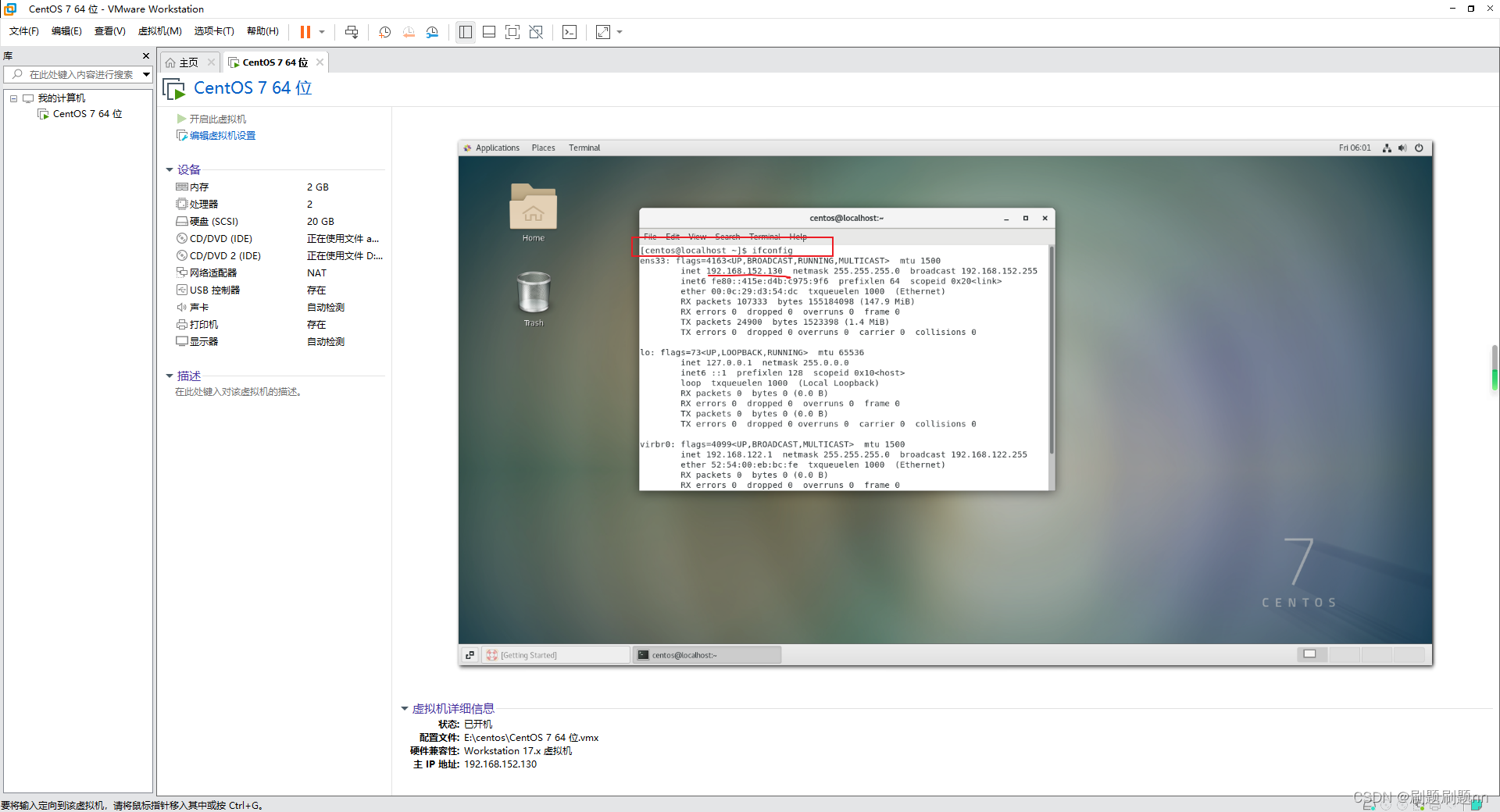Open the Places menu in CentOS
Screen dimensions: 1500x812
click(x=543, y=148)
